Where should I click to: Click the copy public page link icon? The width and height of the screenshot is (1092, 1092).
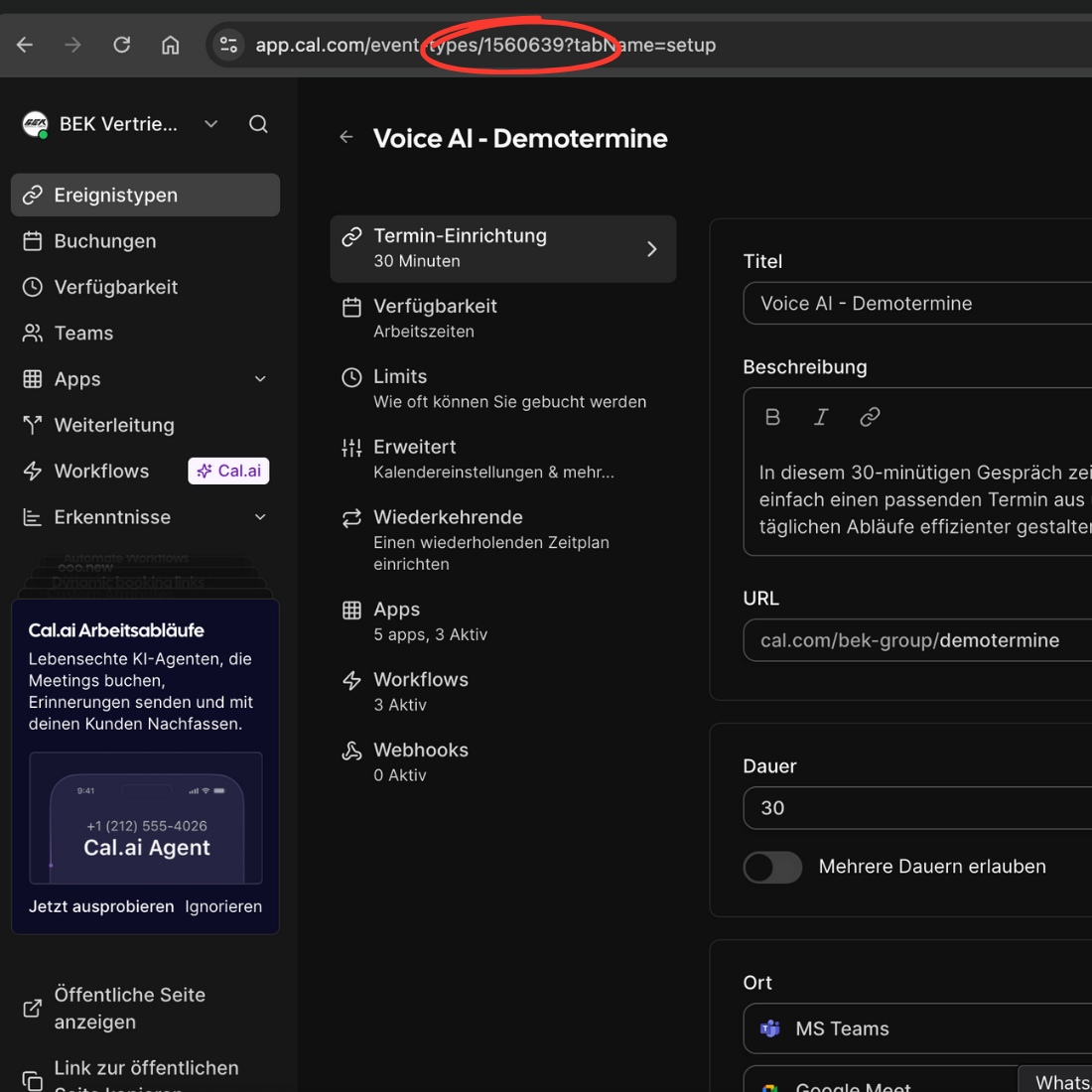point(32,1080)
